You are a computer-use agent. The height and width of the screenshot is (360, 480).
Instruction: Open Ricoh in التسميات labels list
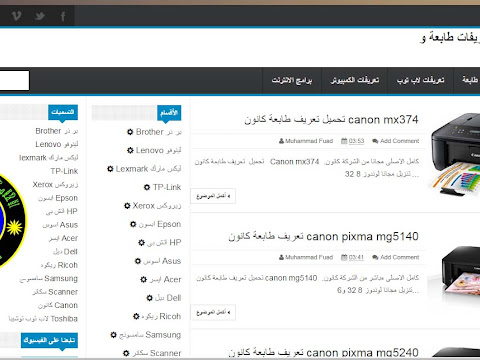59,265
